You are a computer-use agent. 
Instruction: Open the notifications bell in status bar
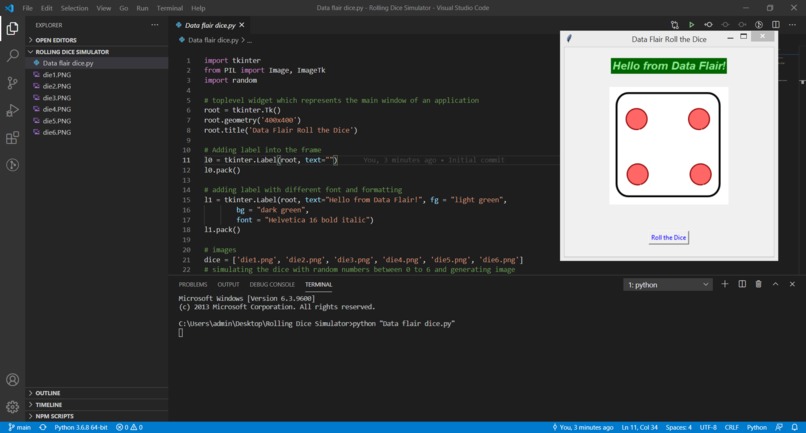point(794,427)
